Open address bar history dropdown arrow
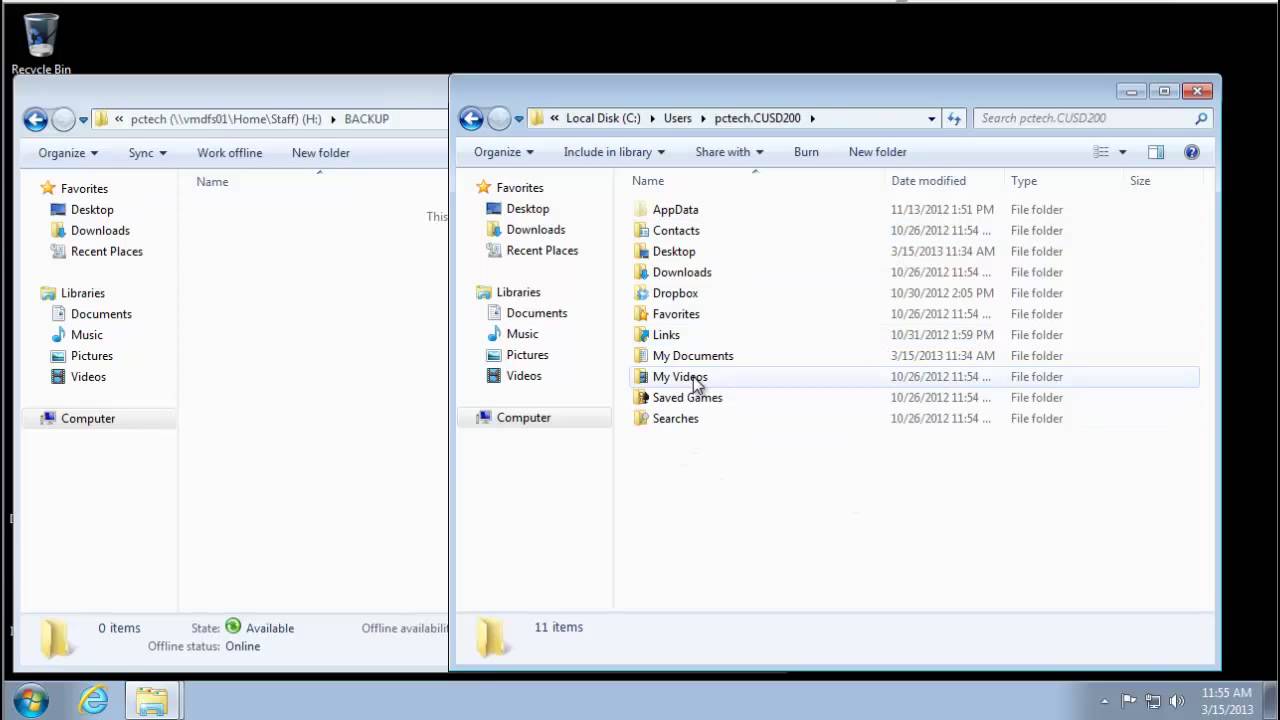Screen dimensions: 1280x720 [x=931, y=118]
